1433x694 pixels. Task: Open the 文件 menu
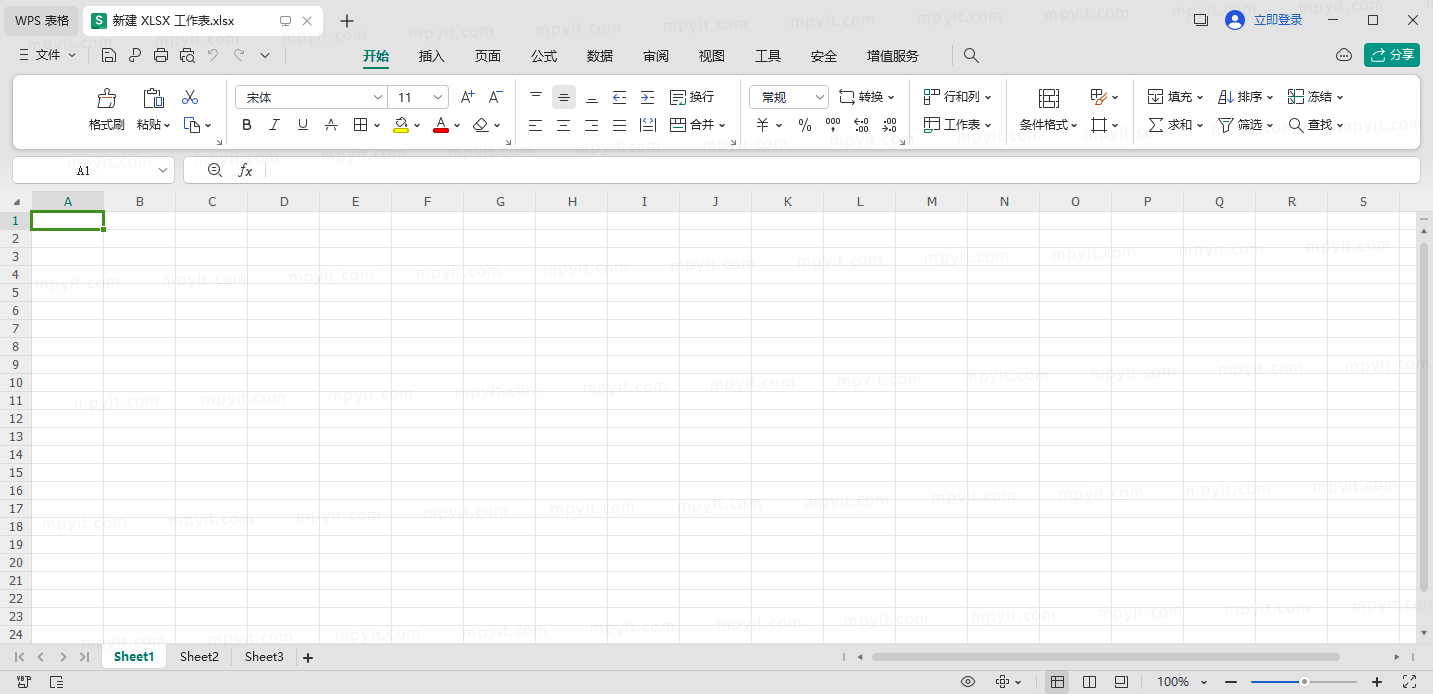click(x=48, y=56)
